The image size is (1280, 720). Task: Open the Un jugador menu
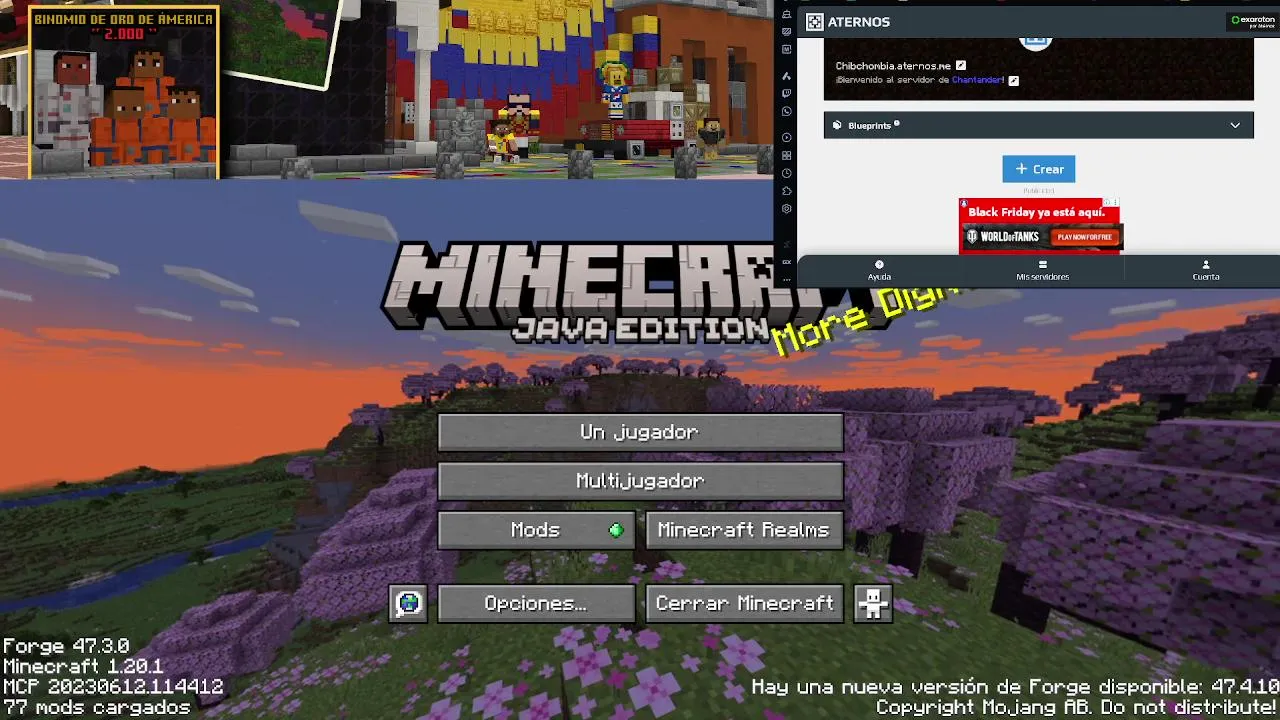point(640,432)
